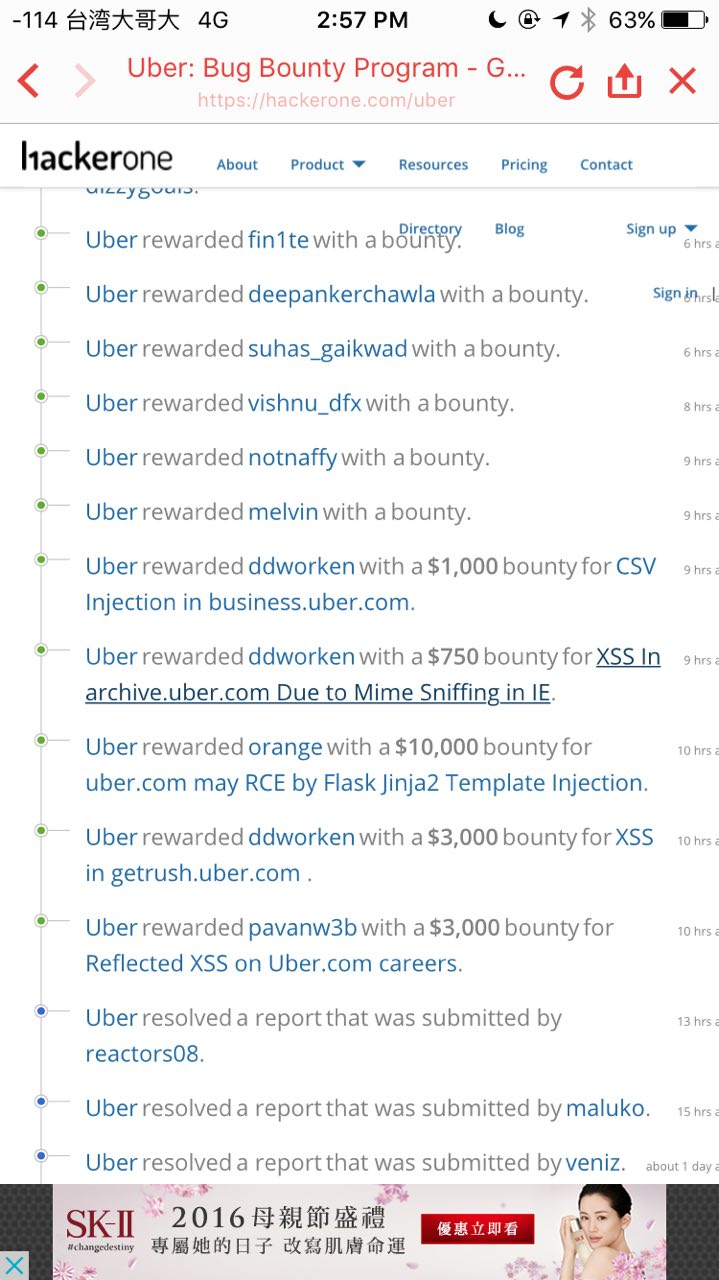Open the orange user profile link
719x1280 pixels.
tap(285, 747)
